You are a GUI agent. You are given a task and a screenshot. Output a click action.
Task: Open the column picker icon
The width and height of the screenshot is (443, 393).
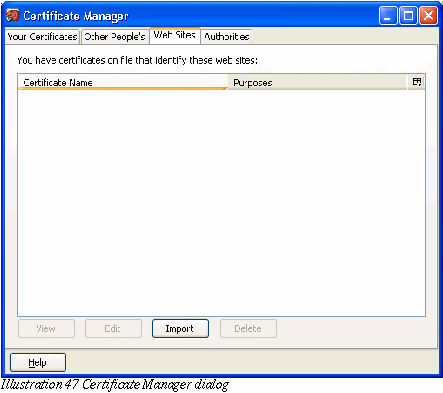[x=417, y=82]
